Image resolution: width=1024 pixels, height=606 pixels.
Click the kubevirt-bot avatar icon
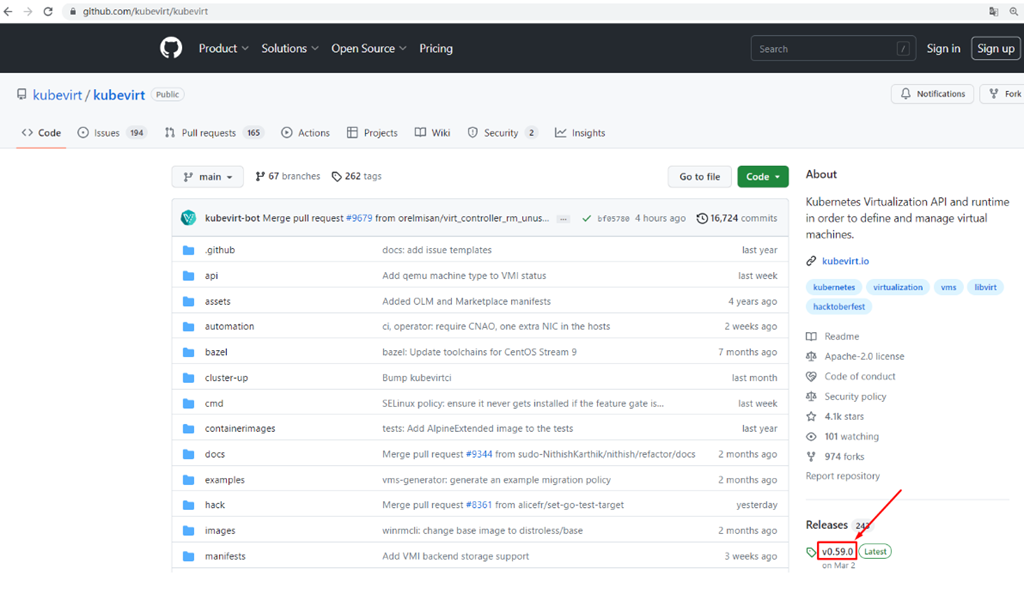click(189, 218)
